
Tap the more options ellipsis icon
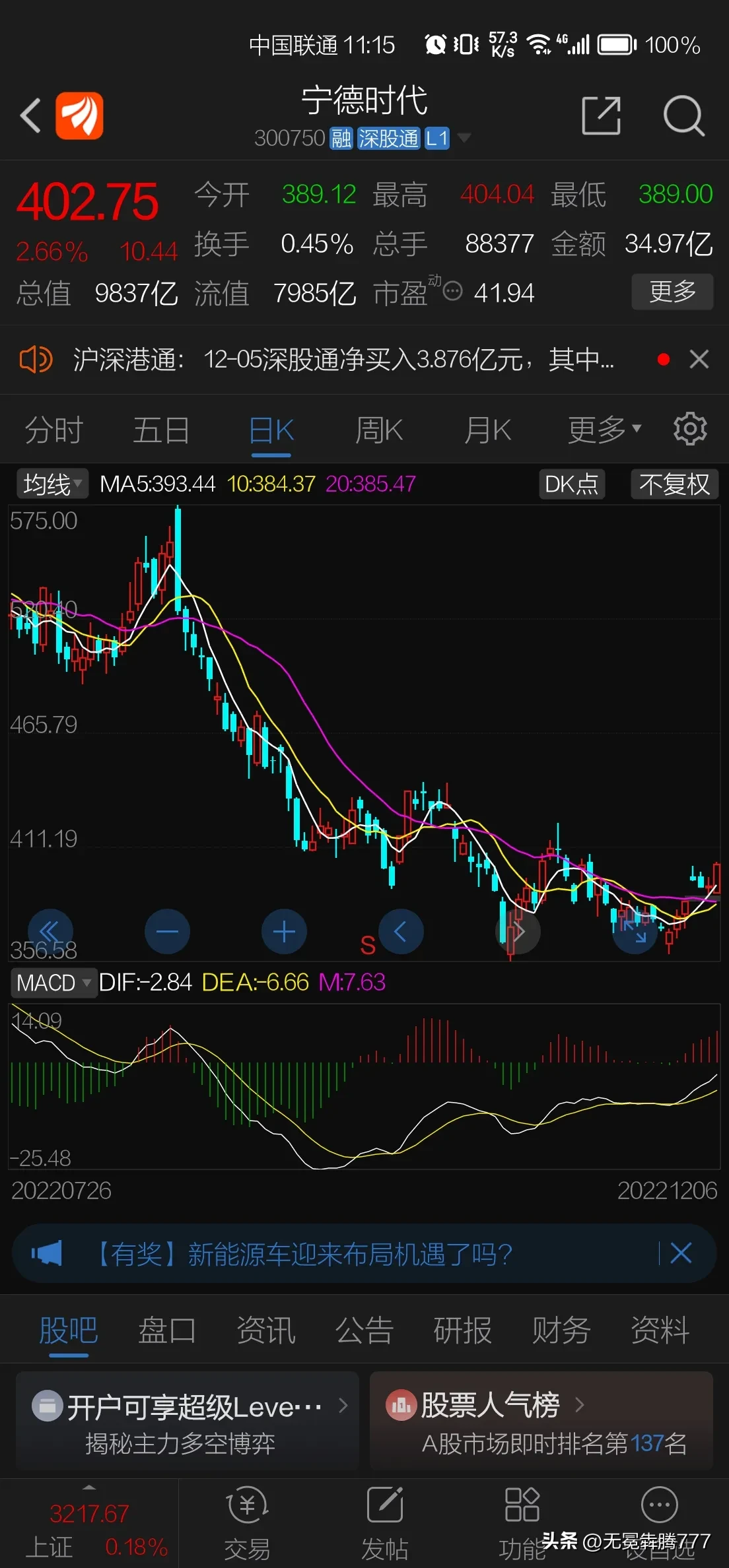(x=660, y=1506)
